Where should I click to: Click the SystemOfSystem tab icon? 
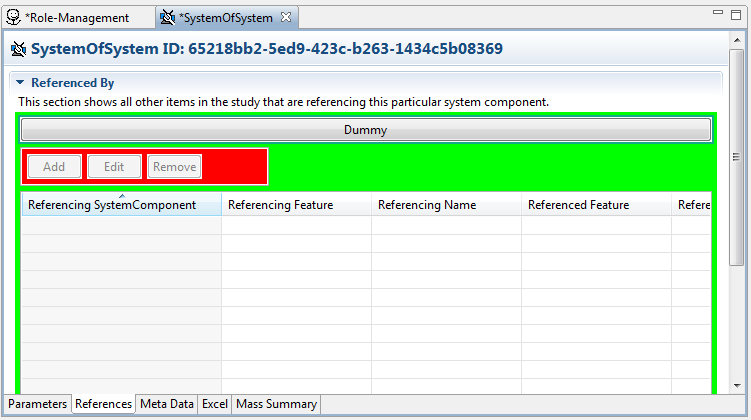coord(167,17)
